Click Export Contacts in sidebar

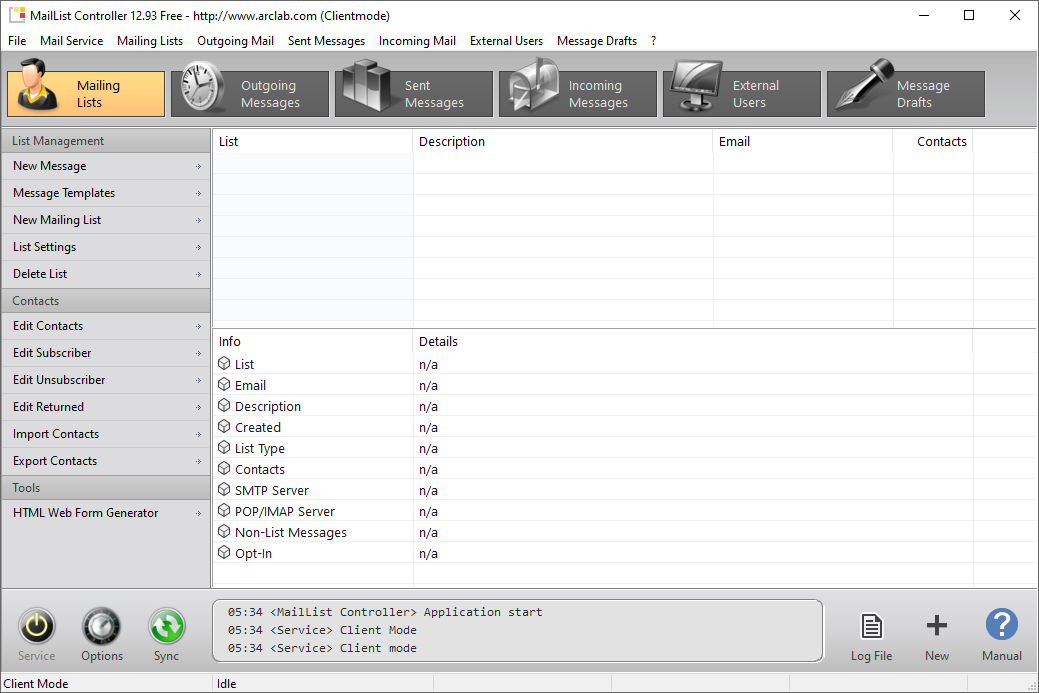[106, 460]
